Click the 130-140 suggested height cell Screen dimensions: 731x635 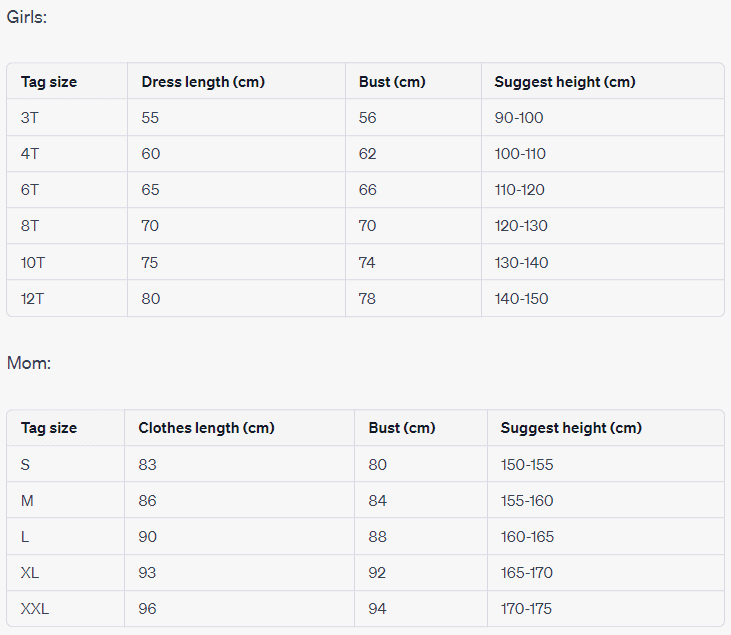[521, 263]
